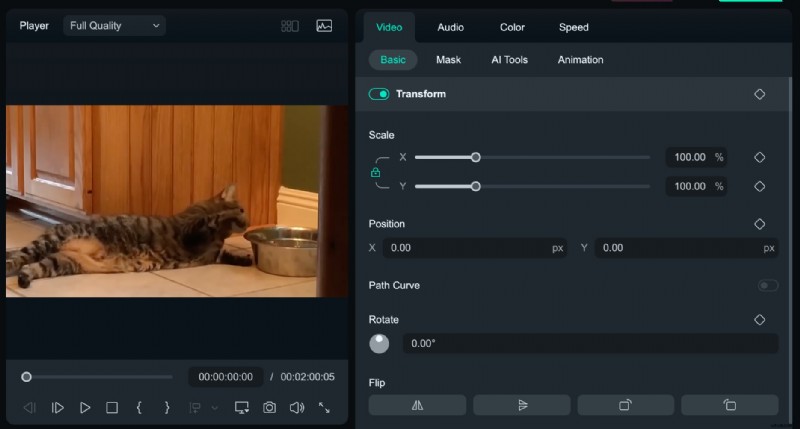Select the Basic sub-tab
The image size is (800, 429).
(x=393, y=60)
